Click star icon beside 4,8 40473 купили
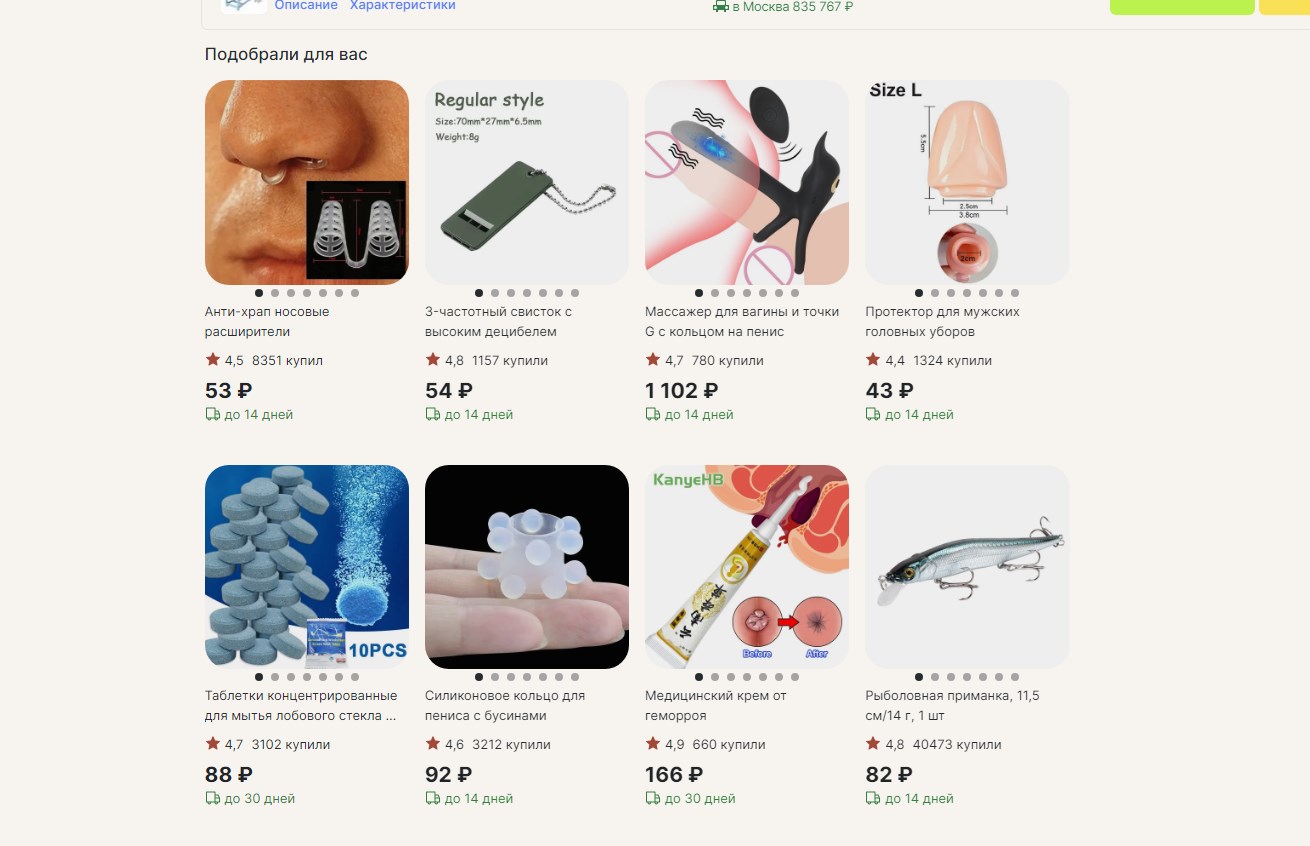1310x846 pixels. point(873,743)
